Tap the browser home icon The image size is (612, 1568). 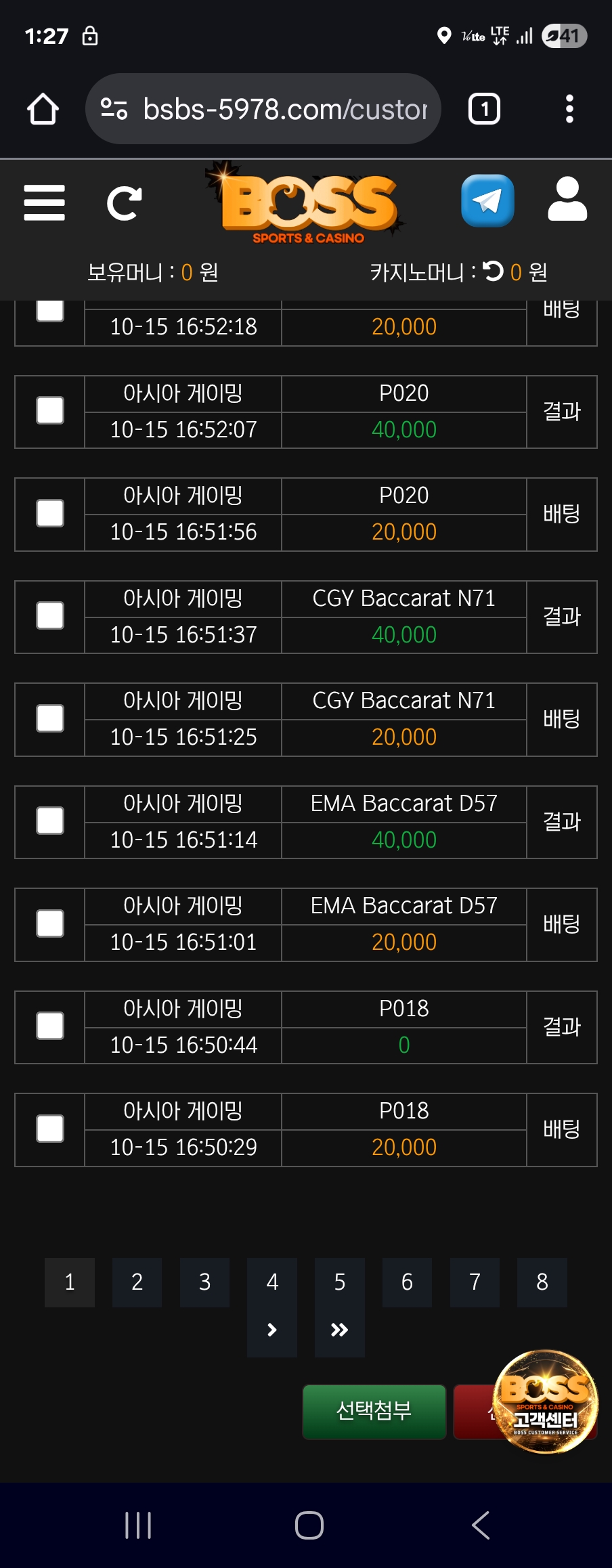tap(43, 109)
